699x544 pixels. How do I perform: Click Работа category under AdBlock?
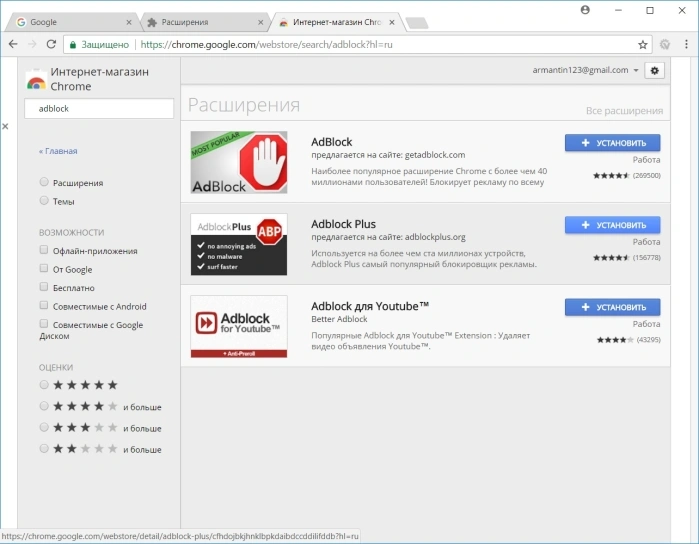tap(646, 160)
